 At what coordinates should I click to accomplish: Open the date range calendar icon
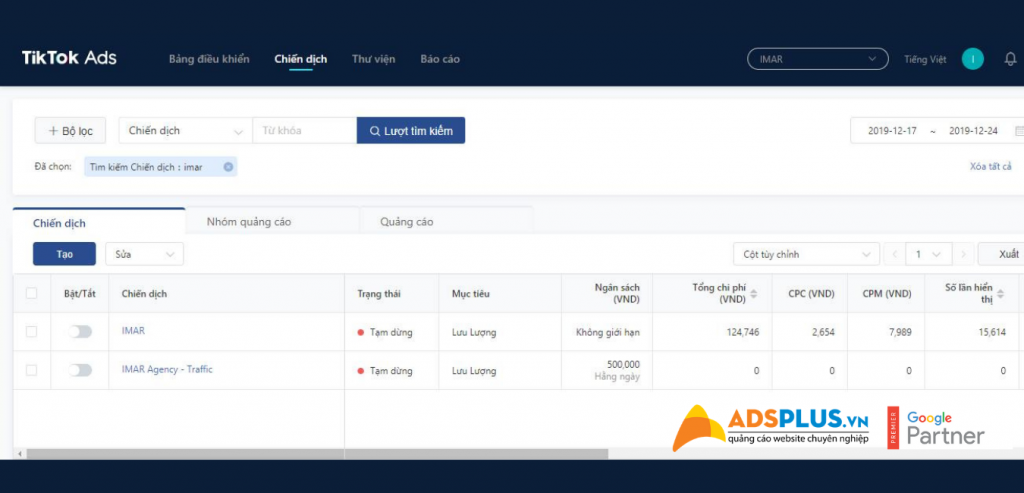pos(1019,131)
